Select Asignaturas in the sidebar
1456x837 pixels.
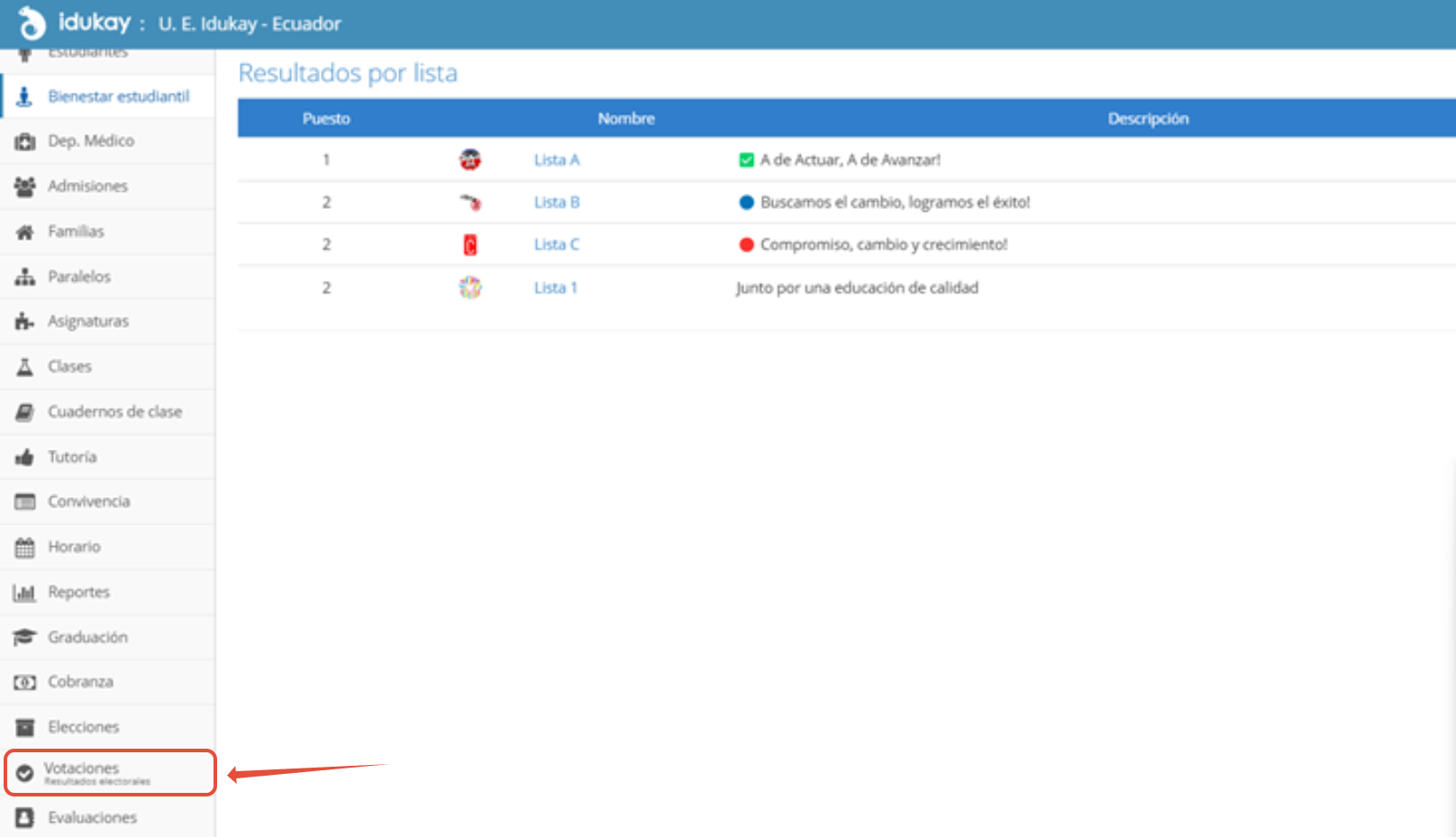point(108,322)
